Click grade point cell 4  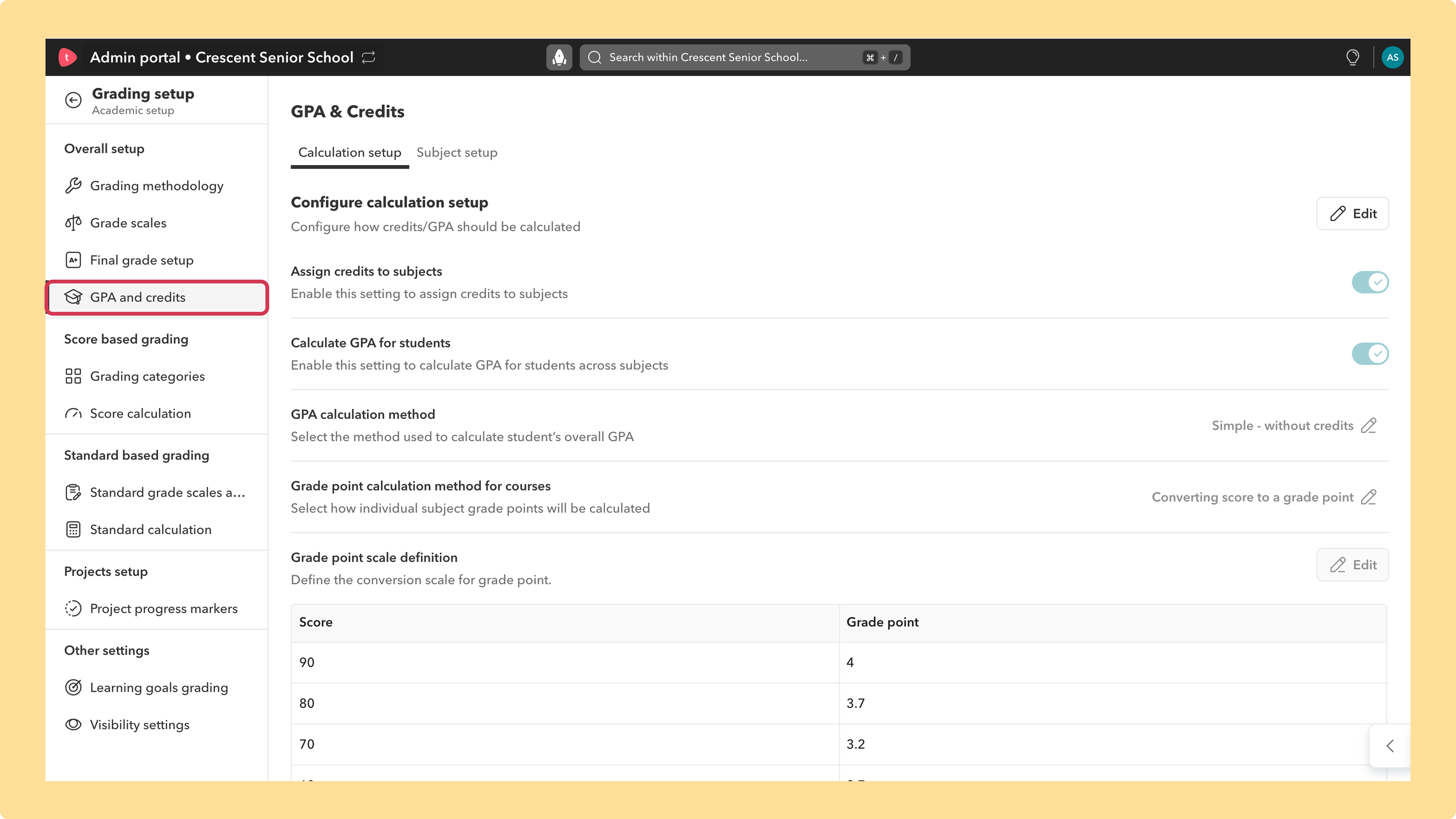click(1112, 662)
